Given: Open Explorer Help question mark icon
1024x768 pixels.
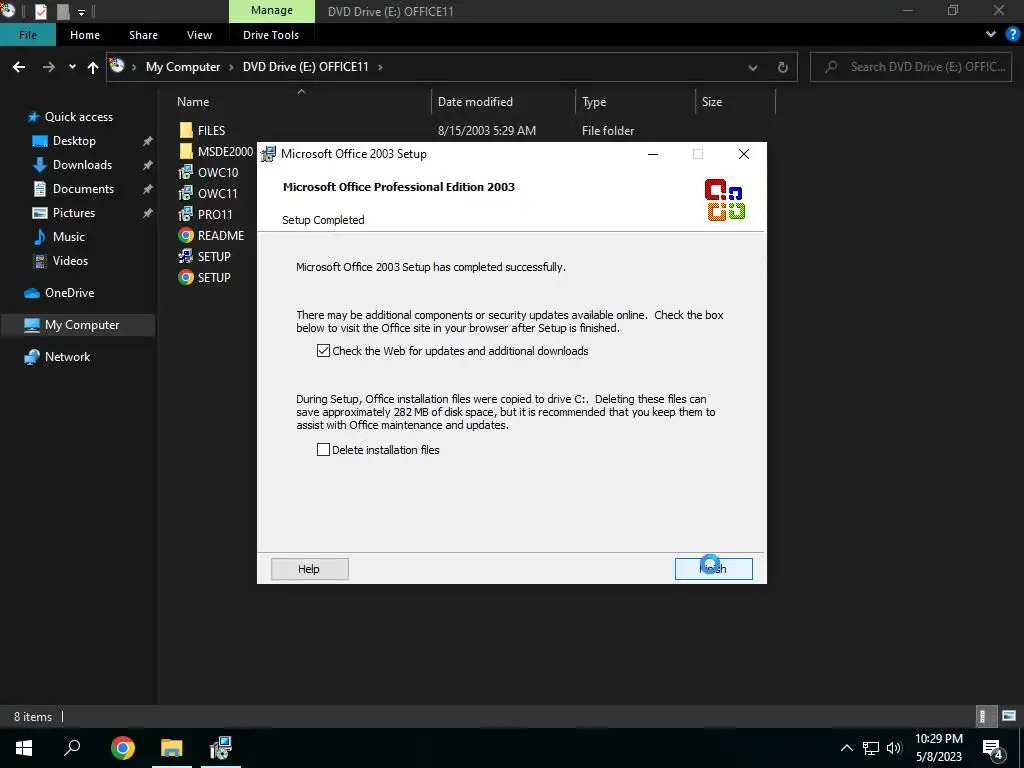Looking at the screenshot, I should pyautogui.click(x=1013, y=35).
